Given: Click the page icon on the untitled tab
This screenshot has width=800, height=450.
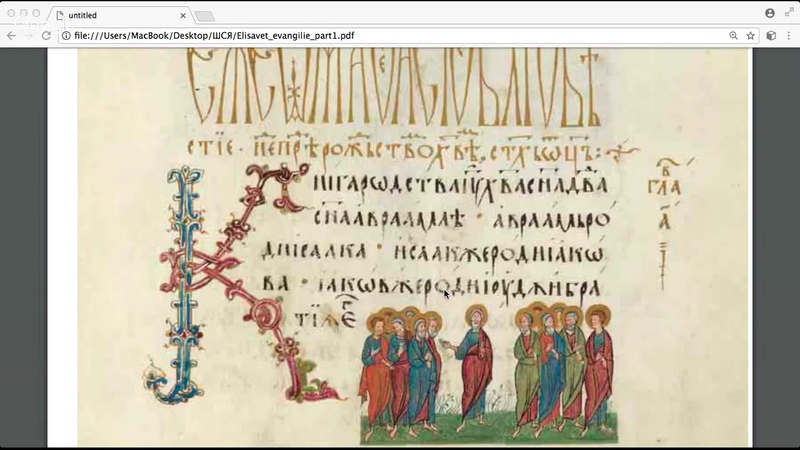Looking at the screenshot, I should tap(60, 16).
